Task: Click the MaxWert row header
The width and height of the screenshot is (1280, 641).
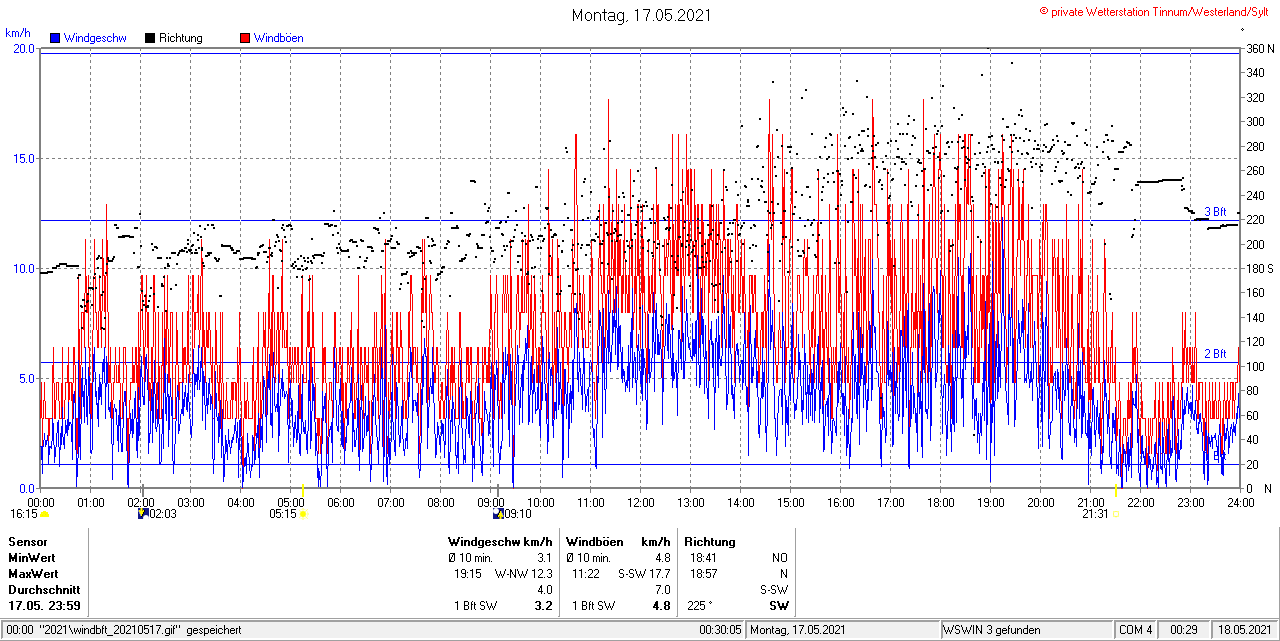Action: [33, 574]
